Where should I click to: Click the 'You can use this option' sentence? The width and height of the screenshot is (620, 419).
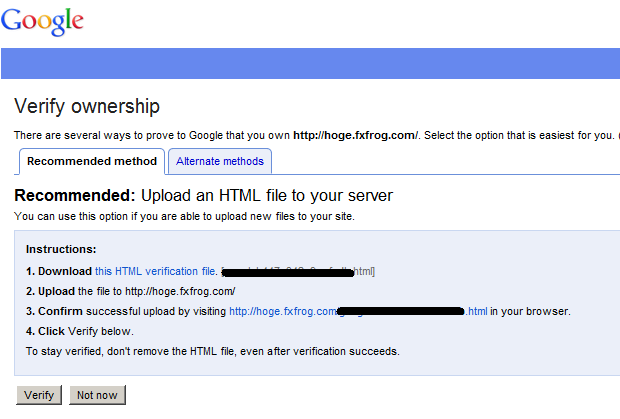tap(184, 216)
